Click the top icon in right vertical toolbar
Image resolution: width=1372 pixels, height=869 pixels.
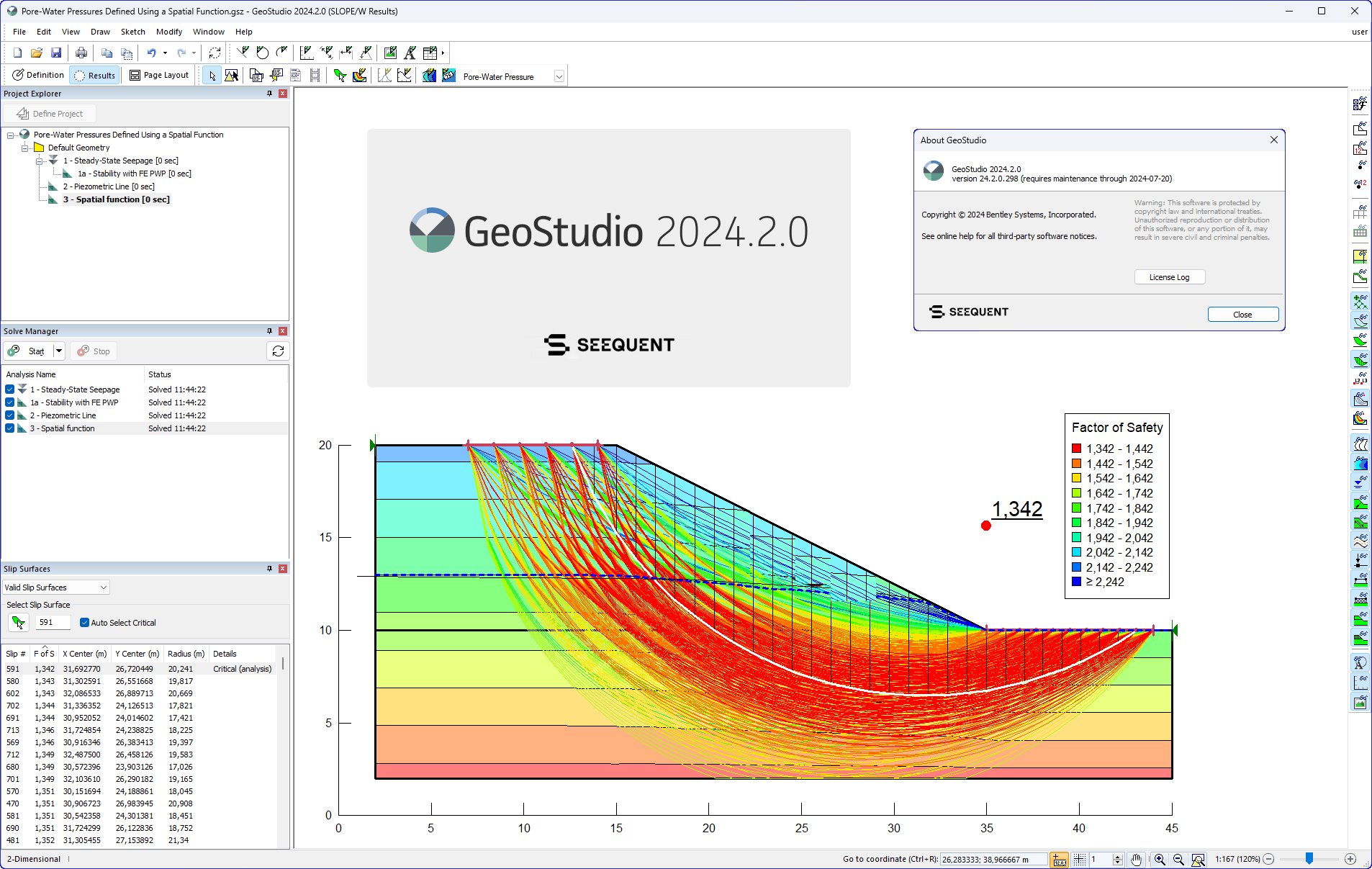1360,105
